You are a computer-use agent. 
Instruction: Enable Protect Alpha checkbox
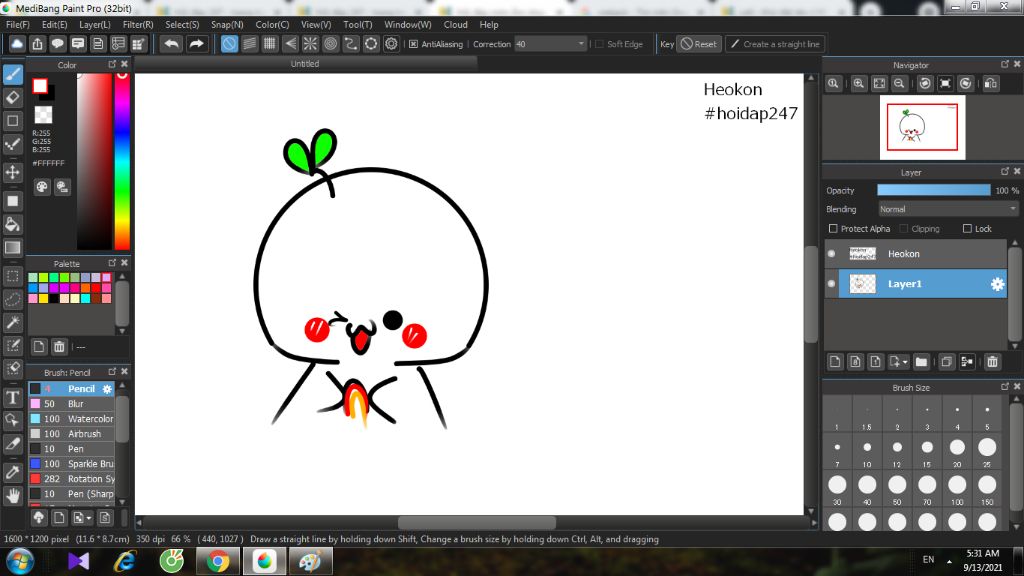coord(833,229)
